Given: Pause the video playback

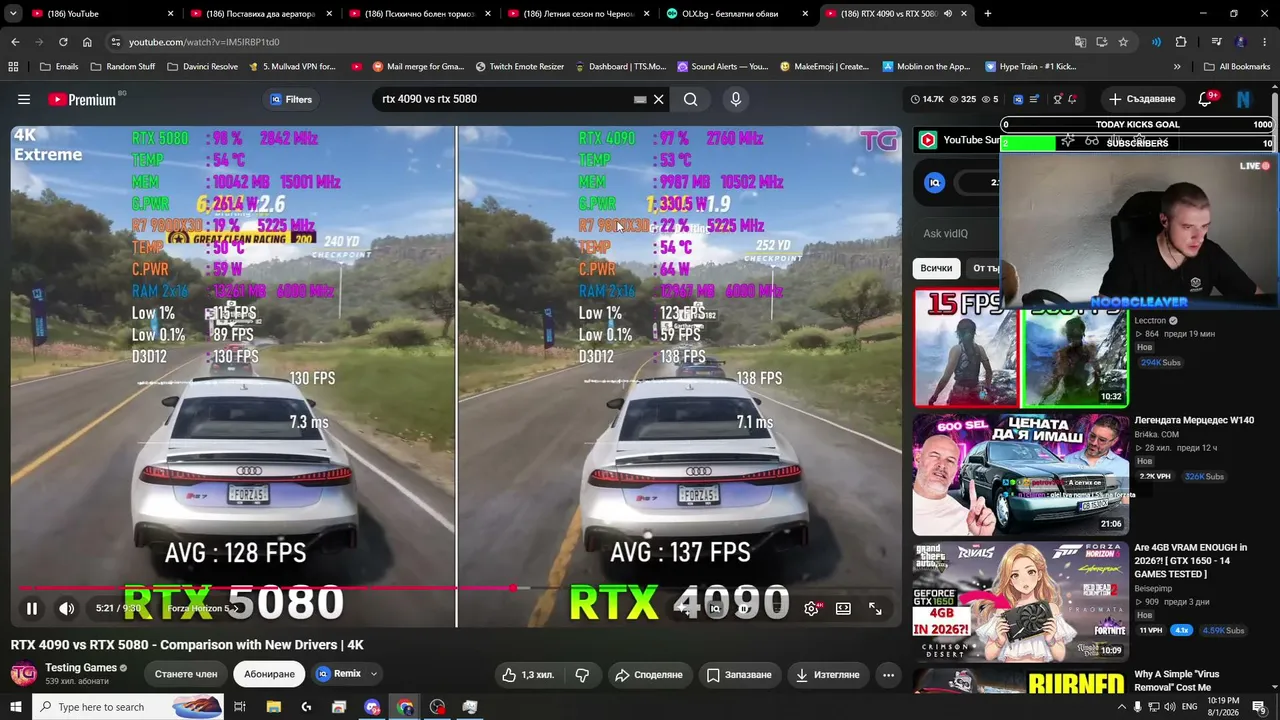Looking at the screenshot, I should (x=32, y=608).
